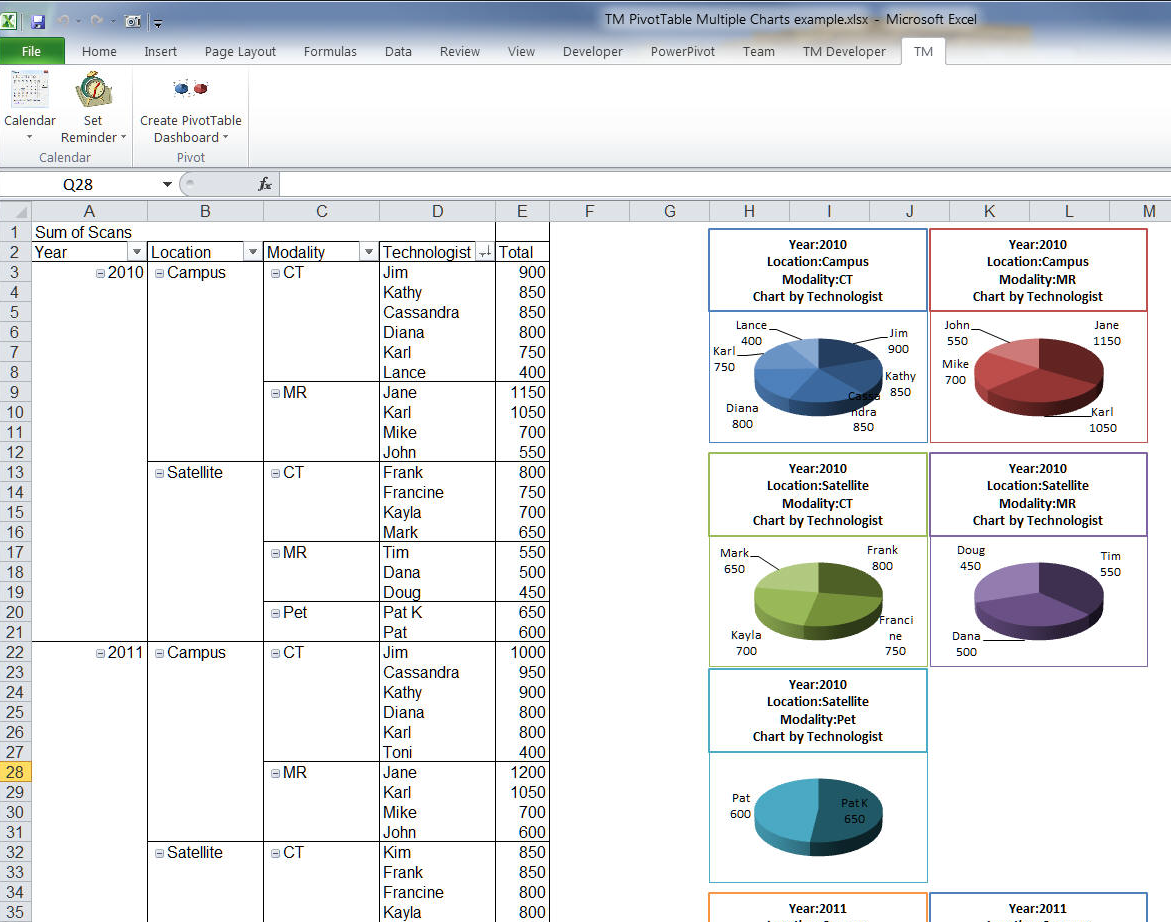Click the Excel application icon in title bar
Screen dimensions: 1171x922
click(x=12, y=21)
